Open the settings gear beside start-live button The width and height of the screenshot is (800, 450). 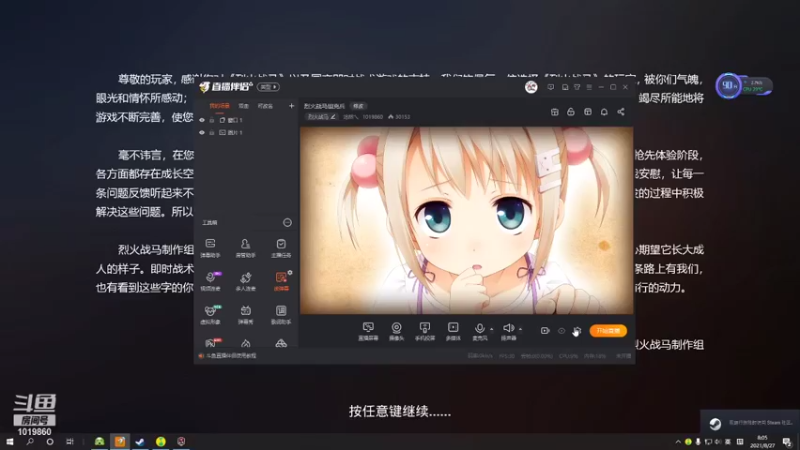pyautogui.click(x=577, y=331)
